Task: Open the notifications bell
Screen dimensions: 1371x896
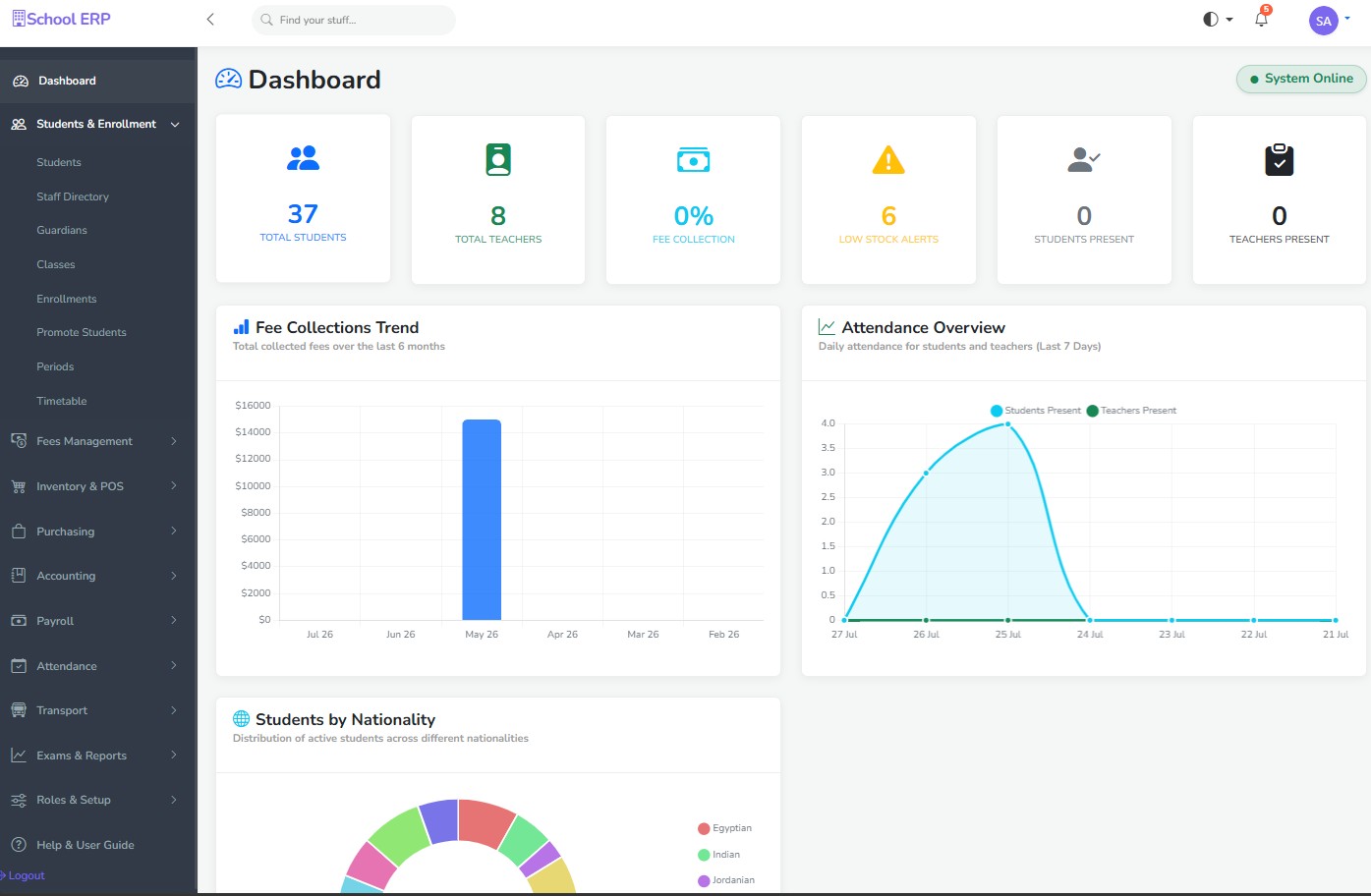Action: click(x=1262, y=19)
